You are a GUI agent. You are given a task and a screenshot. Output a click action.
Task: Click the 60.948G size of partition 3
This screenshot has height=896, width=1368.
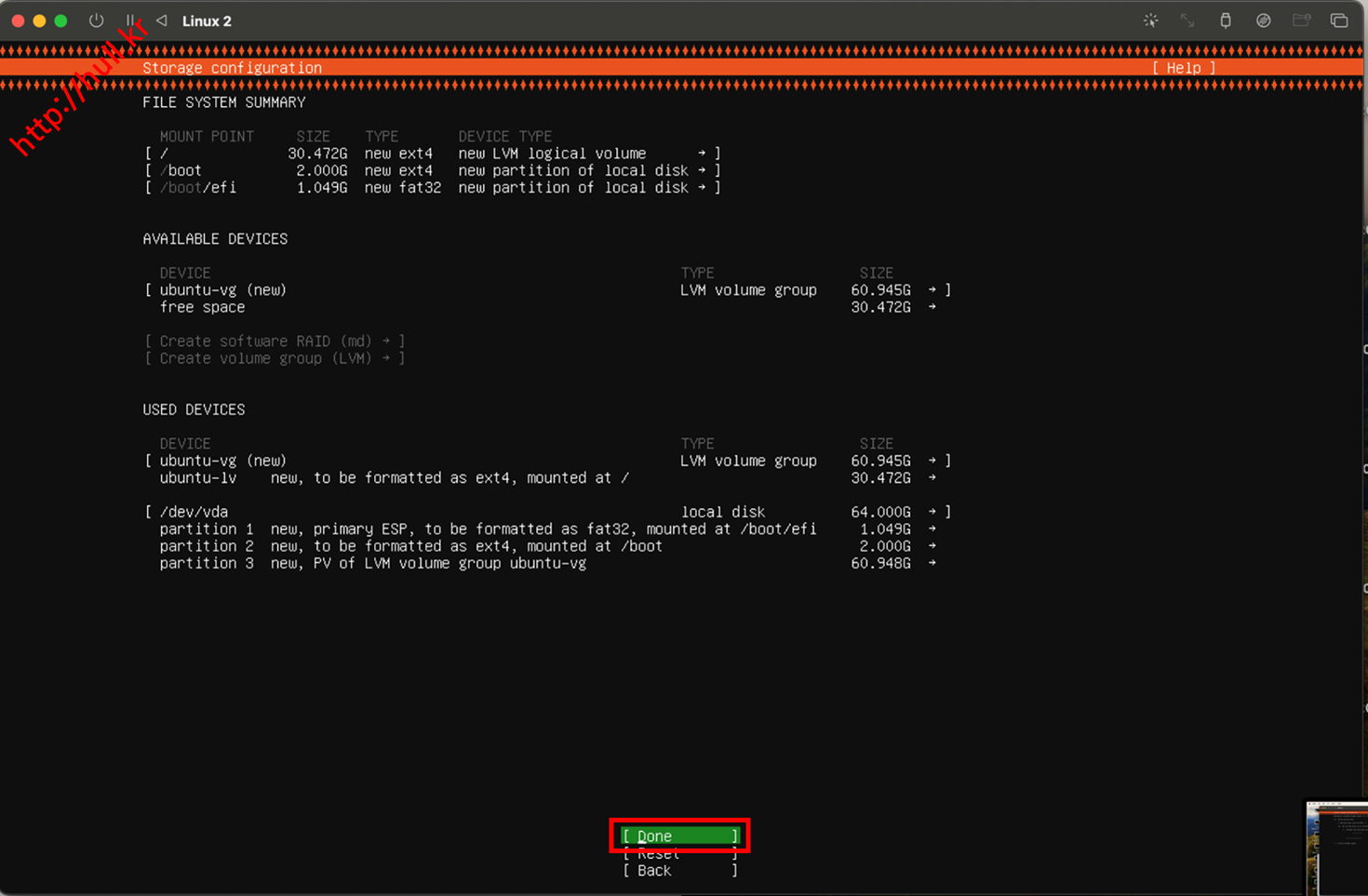point(880,563)
